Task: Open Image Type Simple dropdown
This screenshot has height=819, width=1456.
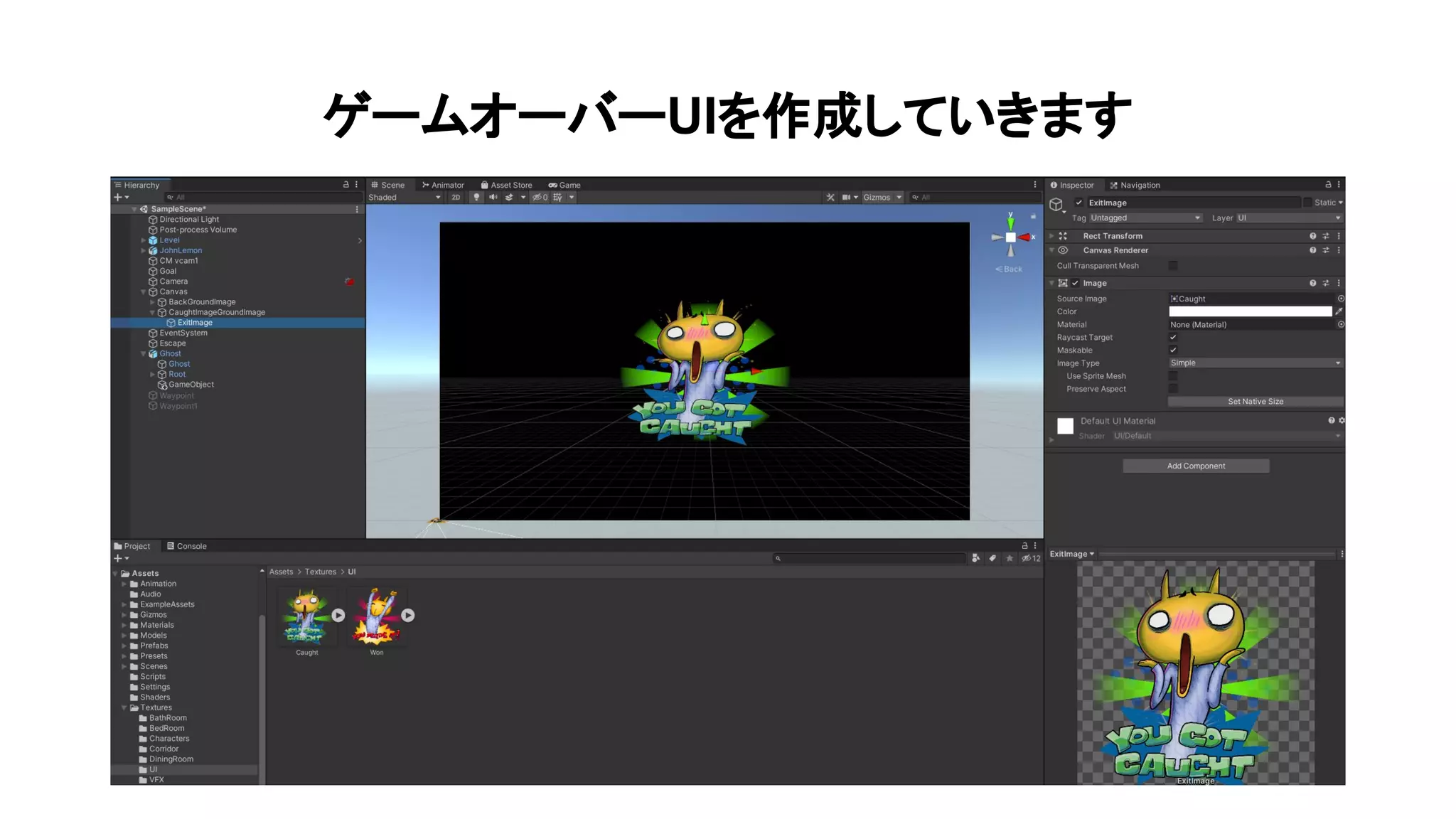Action: 1256,363
